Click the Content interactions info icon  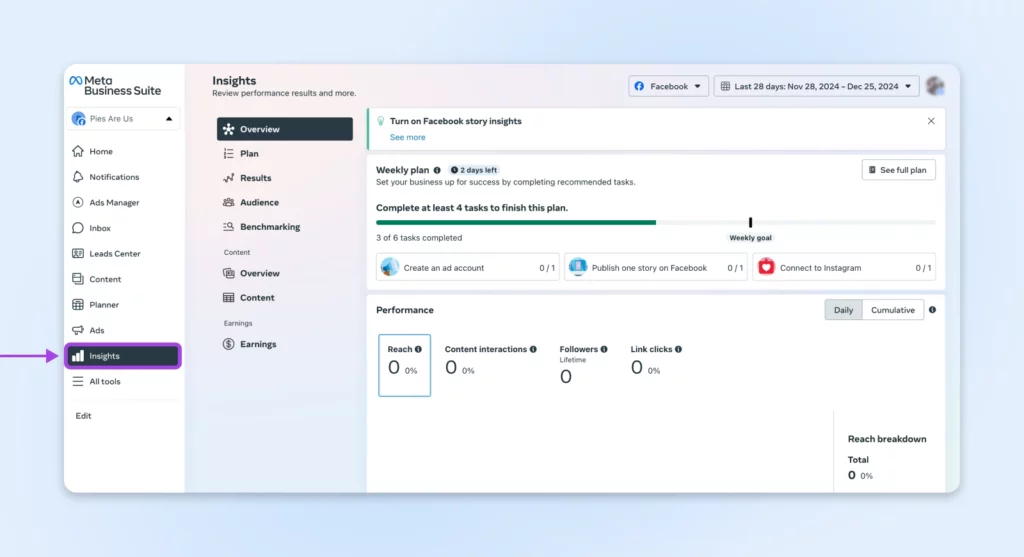click(534, 349)
